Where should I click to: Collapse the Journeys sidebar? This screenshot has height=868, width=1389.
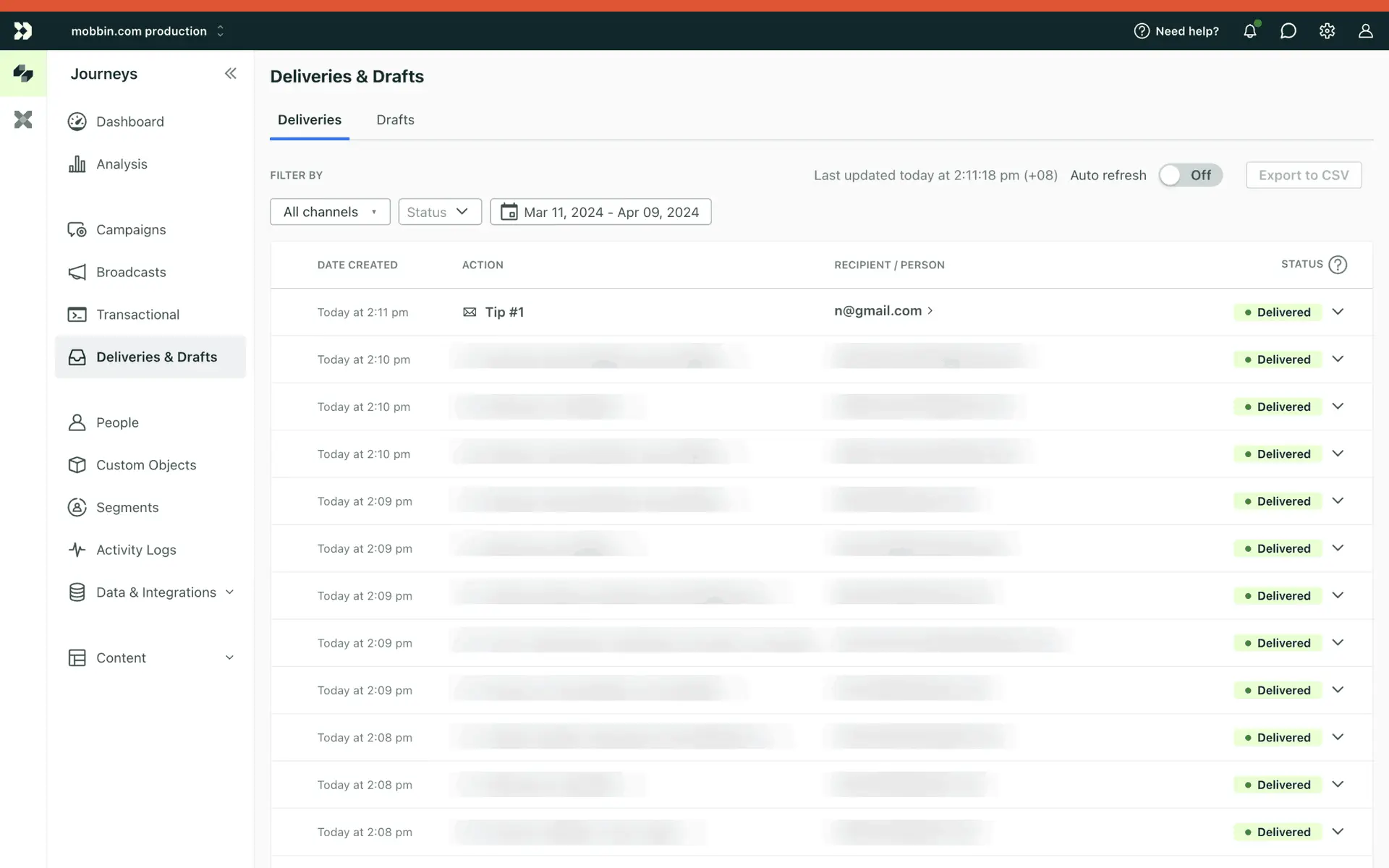click(230, 73)
